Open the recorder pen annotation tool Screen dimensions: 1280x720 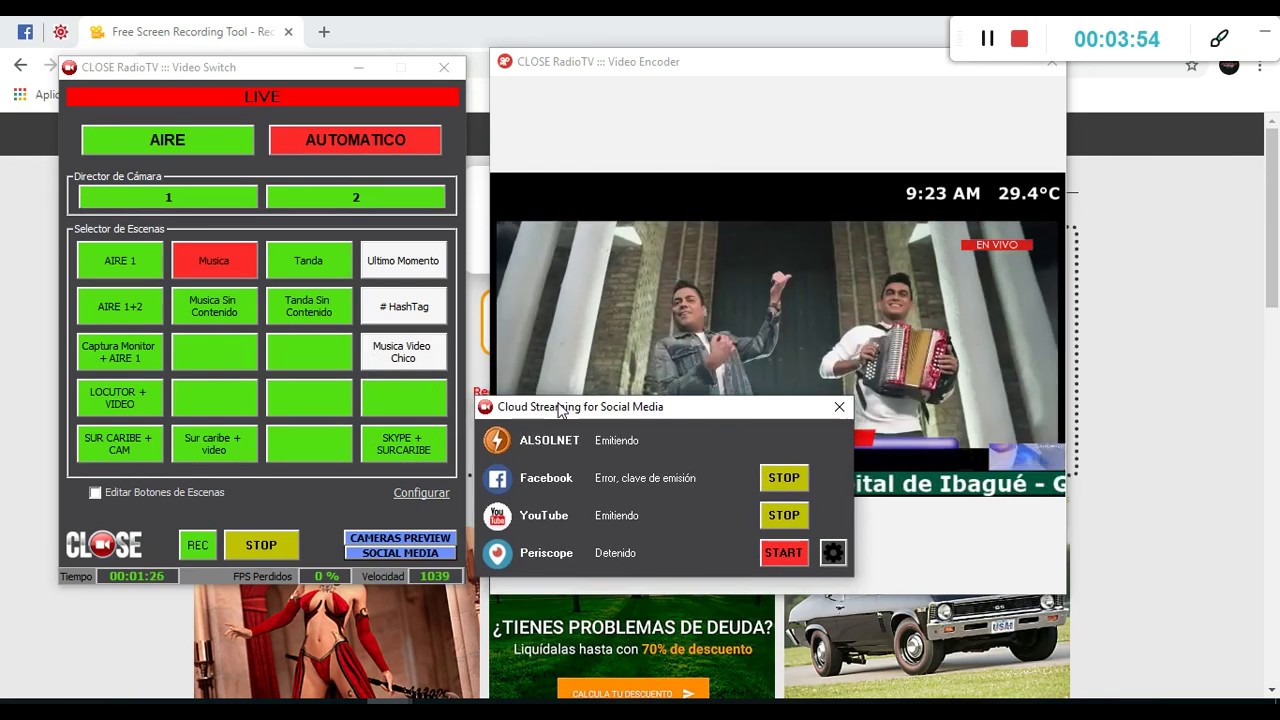click(1219, 39)
